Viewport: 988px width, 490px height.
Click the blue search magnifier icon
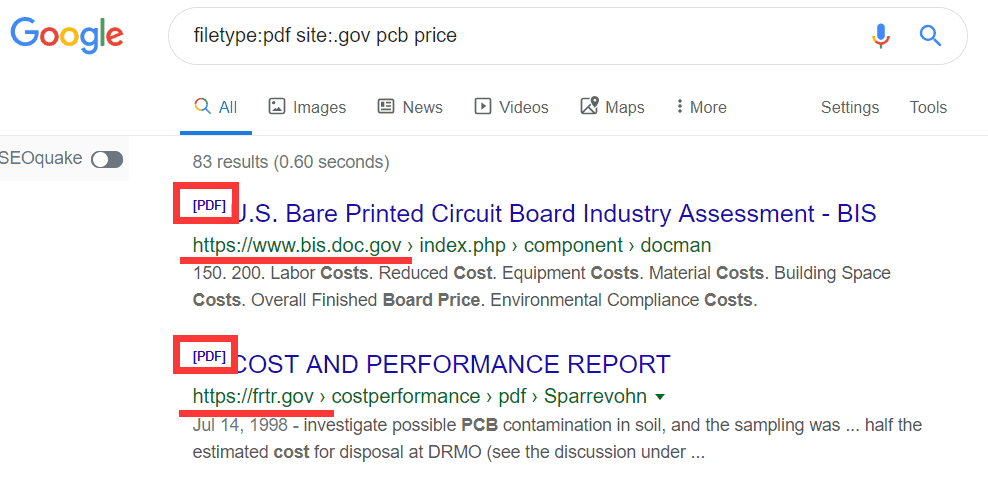click(x=930, y=37)
